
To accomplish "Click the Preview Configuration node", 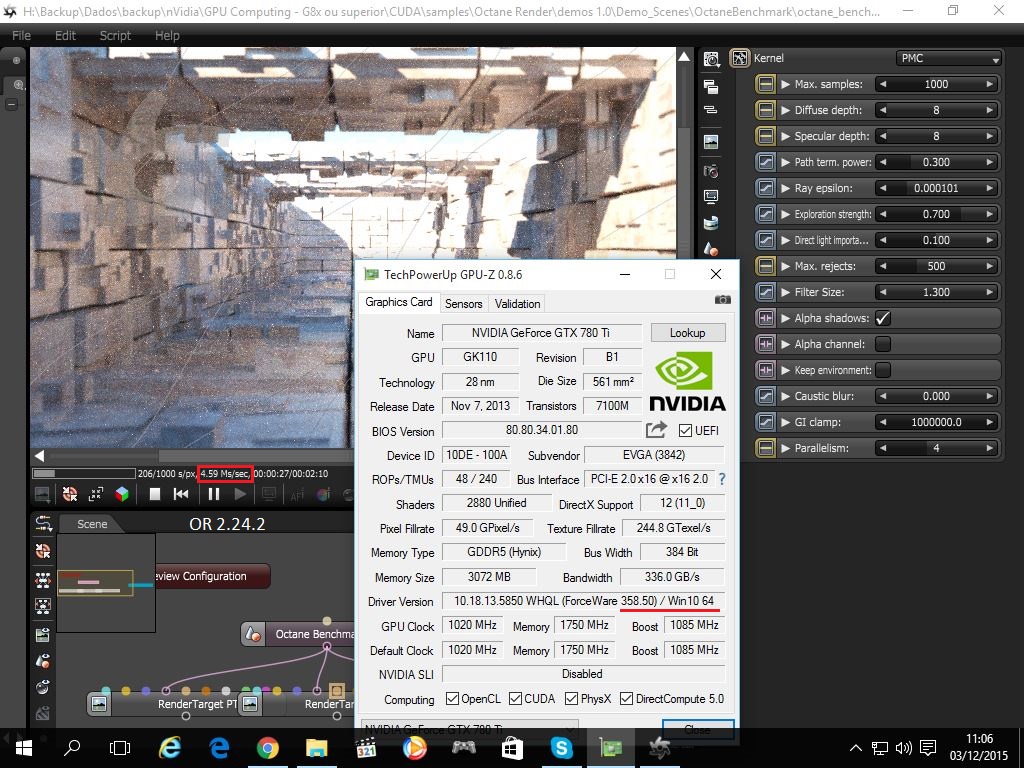I will (x=212, y=576).
